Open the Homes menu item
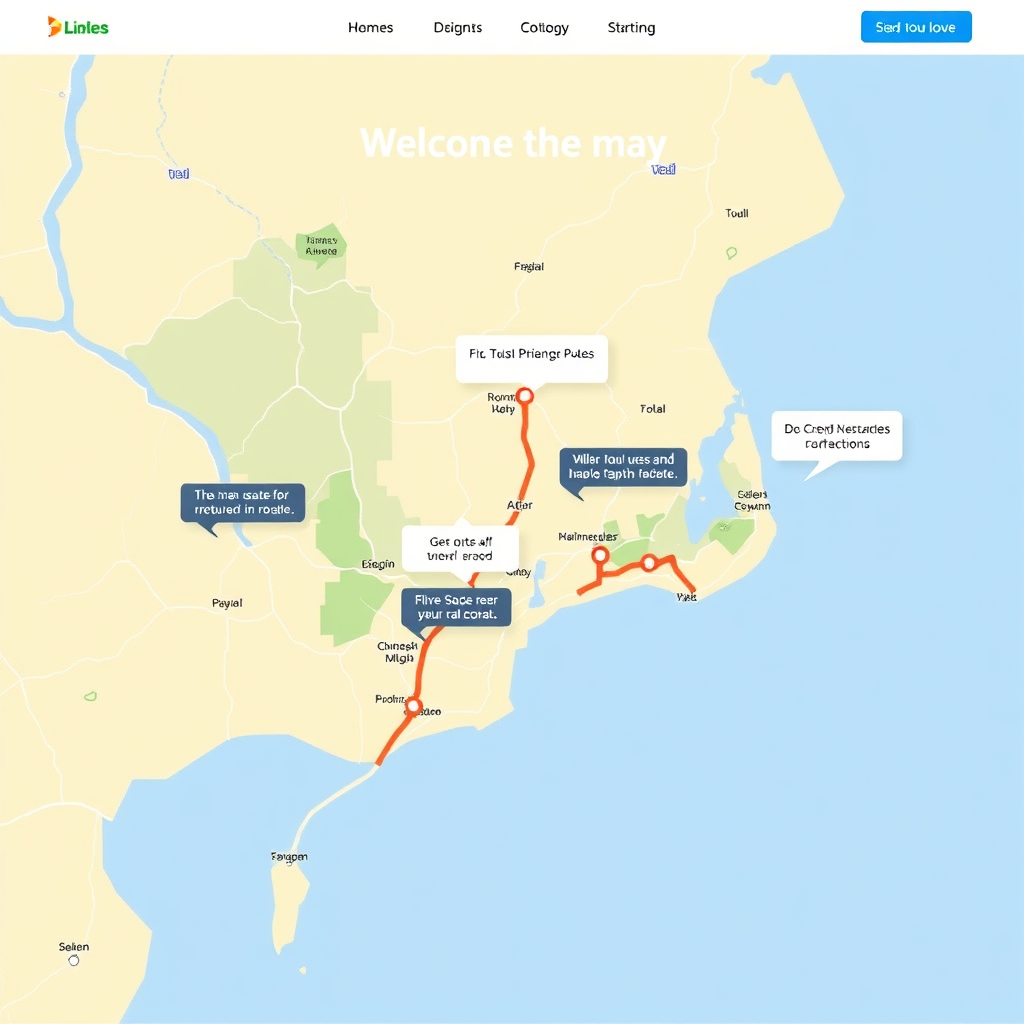1024x1024 pixels. point(370,28)
